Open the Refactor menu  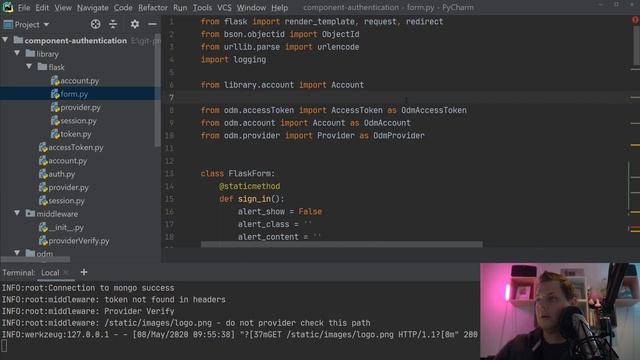tap(153, 8)
